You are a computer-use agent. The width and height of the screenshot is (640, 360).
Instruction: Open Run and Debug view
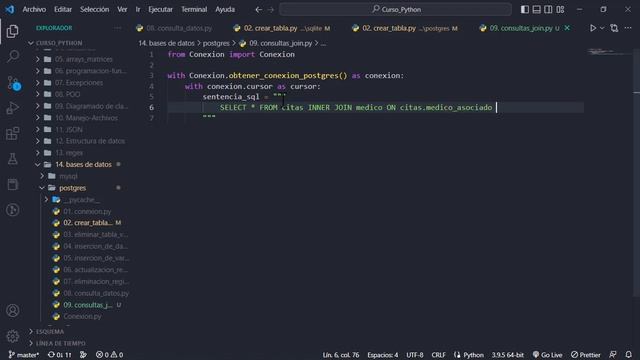[x=13, y=108]
